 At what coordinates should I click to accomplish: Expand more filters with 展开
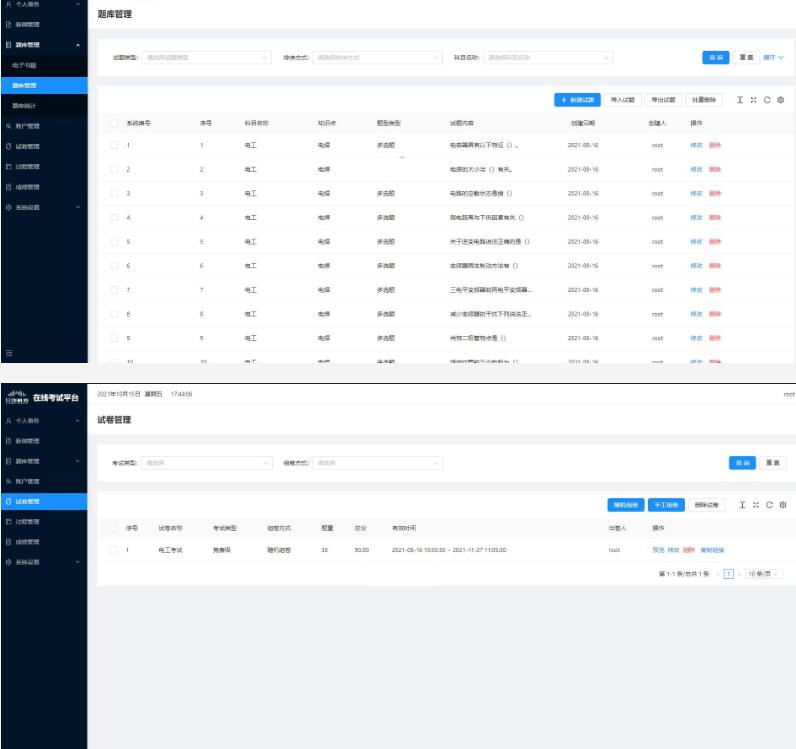point(774,58)
